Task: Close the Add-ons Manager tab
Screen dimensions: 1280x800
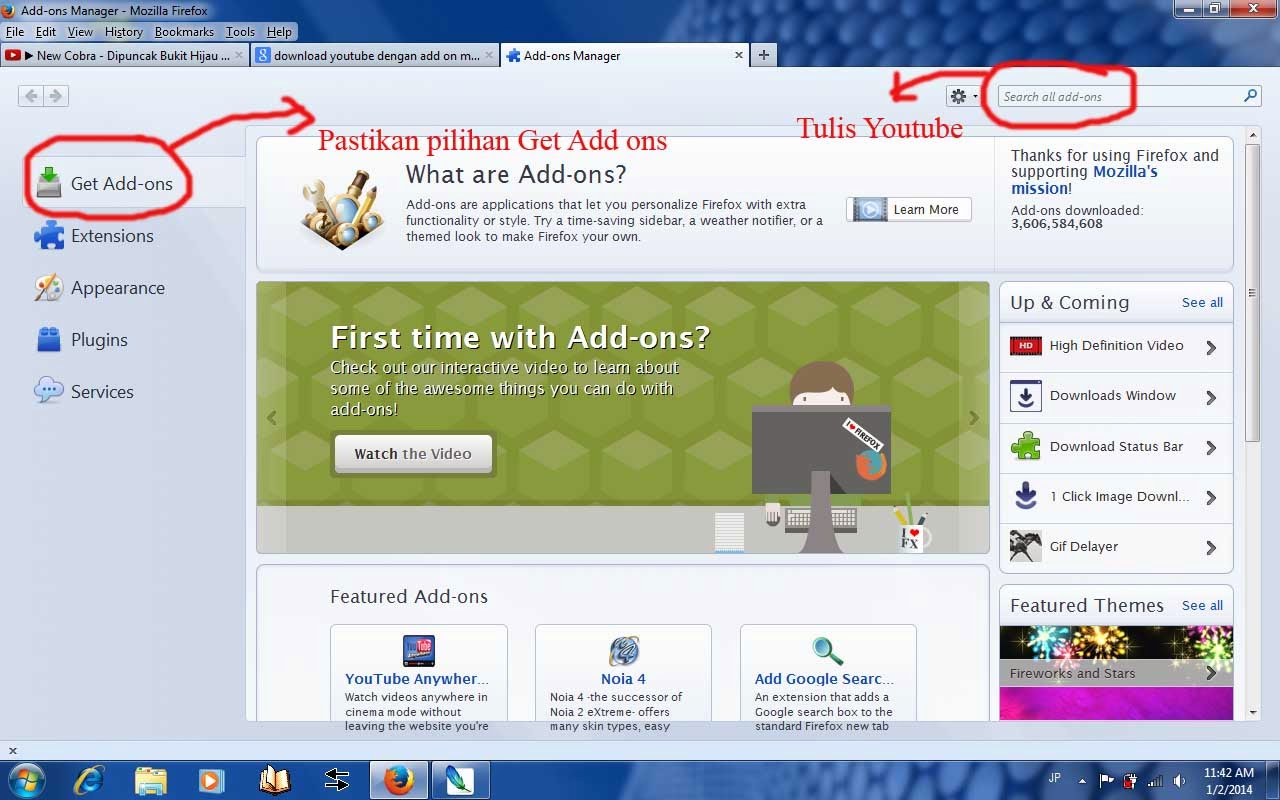Action: click(739, 56)
